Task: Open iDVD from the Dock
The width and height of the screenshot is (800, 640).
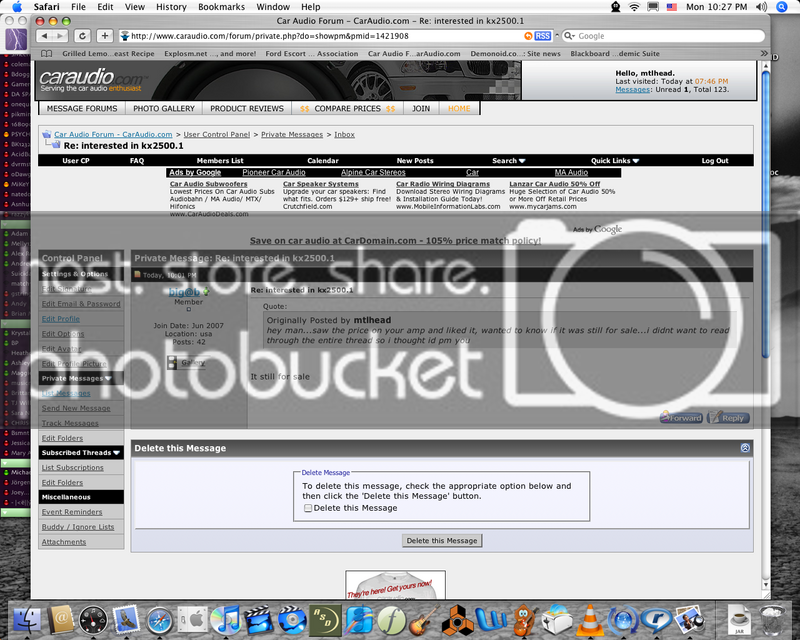Action: click(x=292, y=620)
